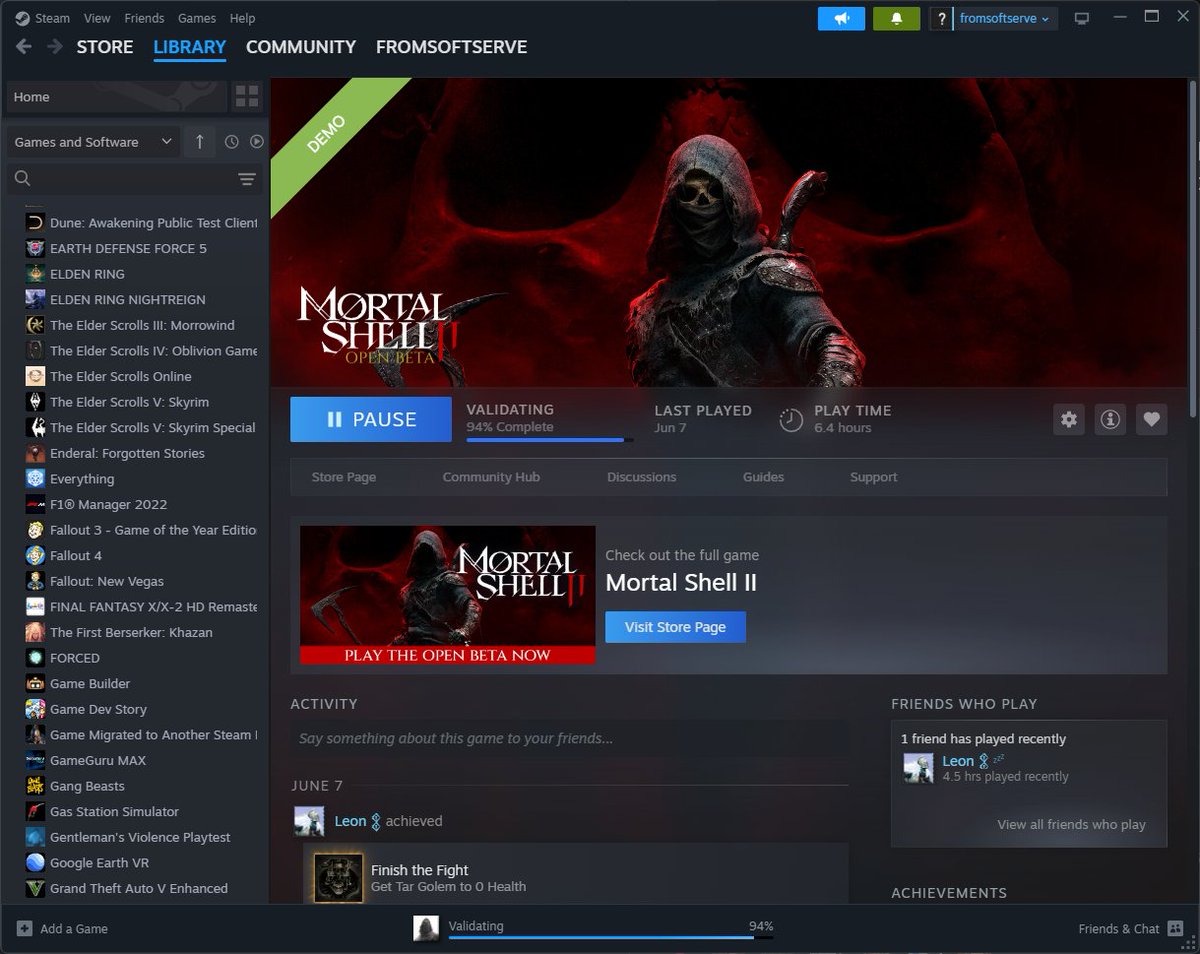Pause the validation with the PAUSE button
Image resolution: width=1200 pixels, height=954 pixels.
(371, 419)
